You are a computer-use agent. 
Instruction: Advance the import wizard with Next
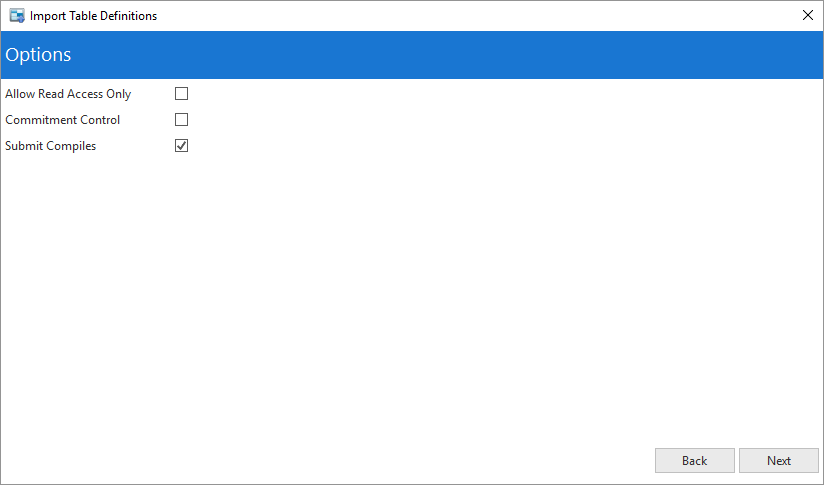coord(779,461)
